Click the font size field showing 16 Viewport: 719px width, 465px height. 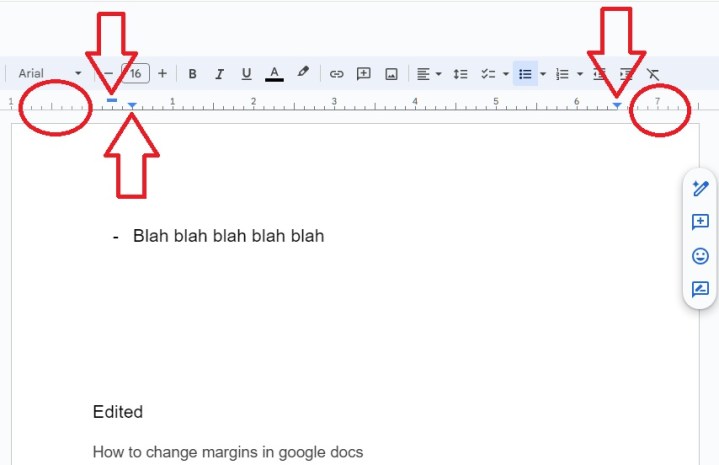click(135, 73)
